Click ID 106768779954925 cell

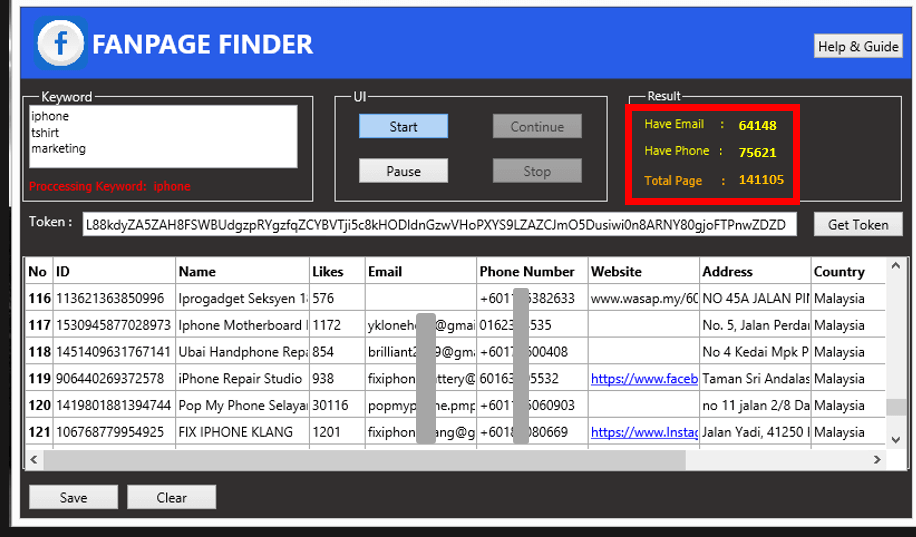click(114, 432)
